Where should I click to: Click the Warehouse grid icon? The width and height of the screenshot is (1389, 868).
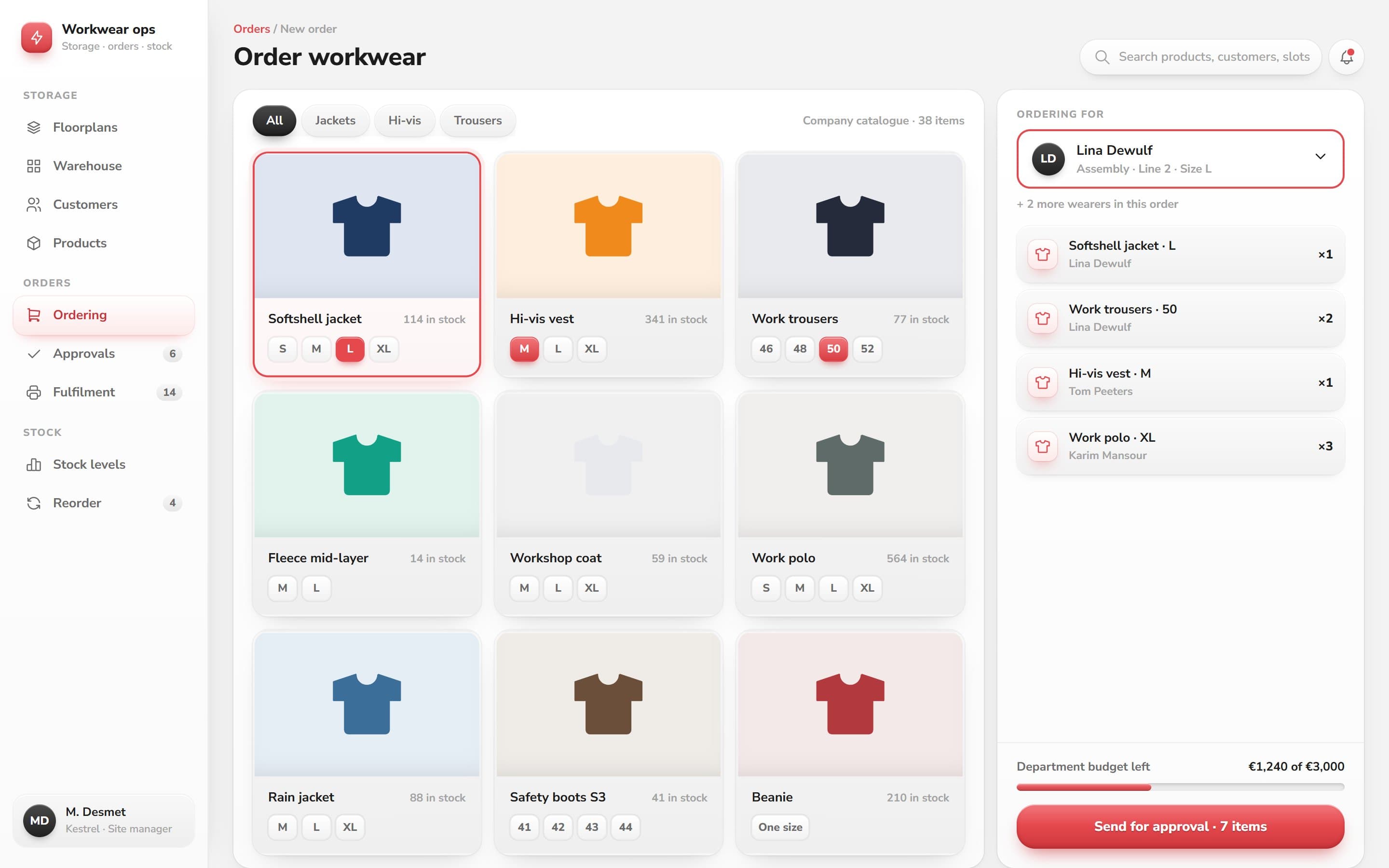pyautogui.click(x=34, y=166)
